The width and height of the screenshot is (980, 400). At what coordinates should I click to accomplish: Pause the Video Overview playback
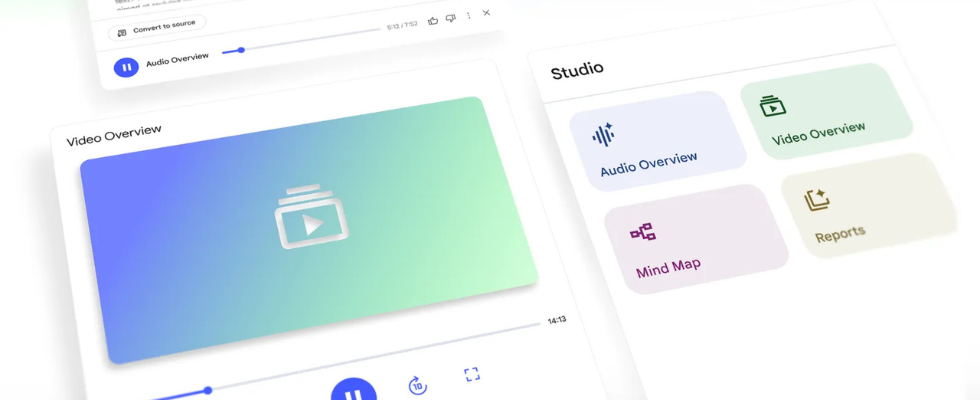tap(353, 393)
